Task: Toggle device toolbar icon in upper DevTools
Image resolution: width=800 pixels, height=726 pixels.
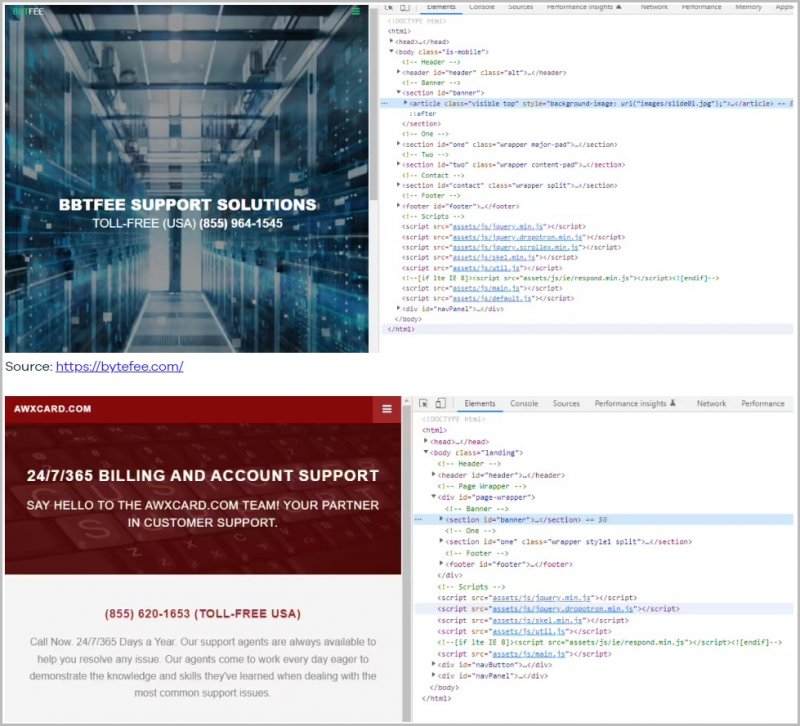Action: coord(404,7)
